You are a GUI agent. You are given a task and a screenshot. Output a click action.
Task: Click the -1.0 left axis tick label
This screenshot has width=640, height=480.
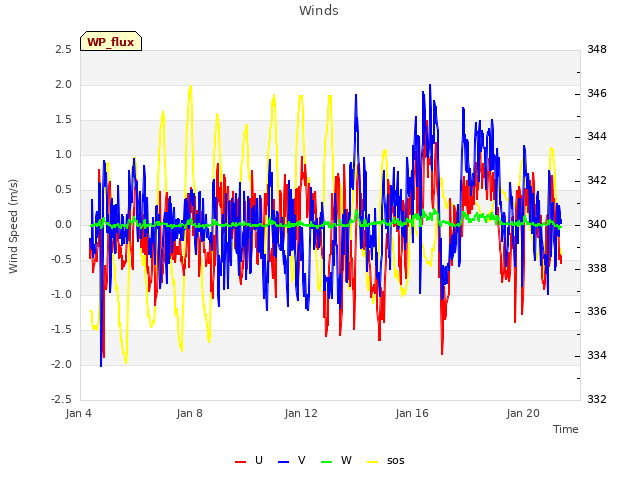click(x=62, y=295)
